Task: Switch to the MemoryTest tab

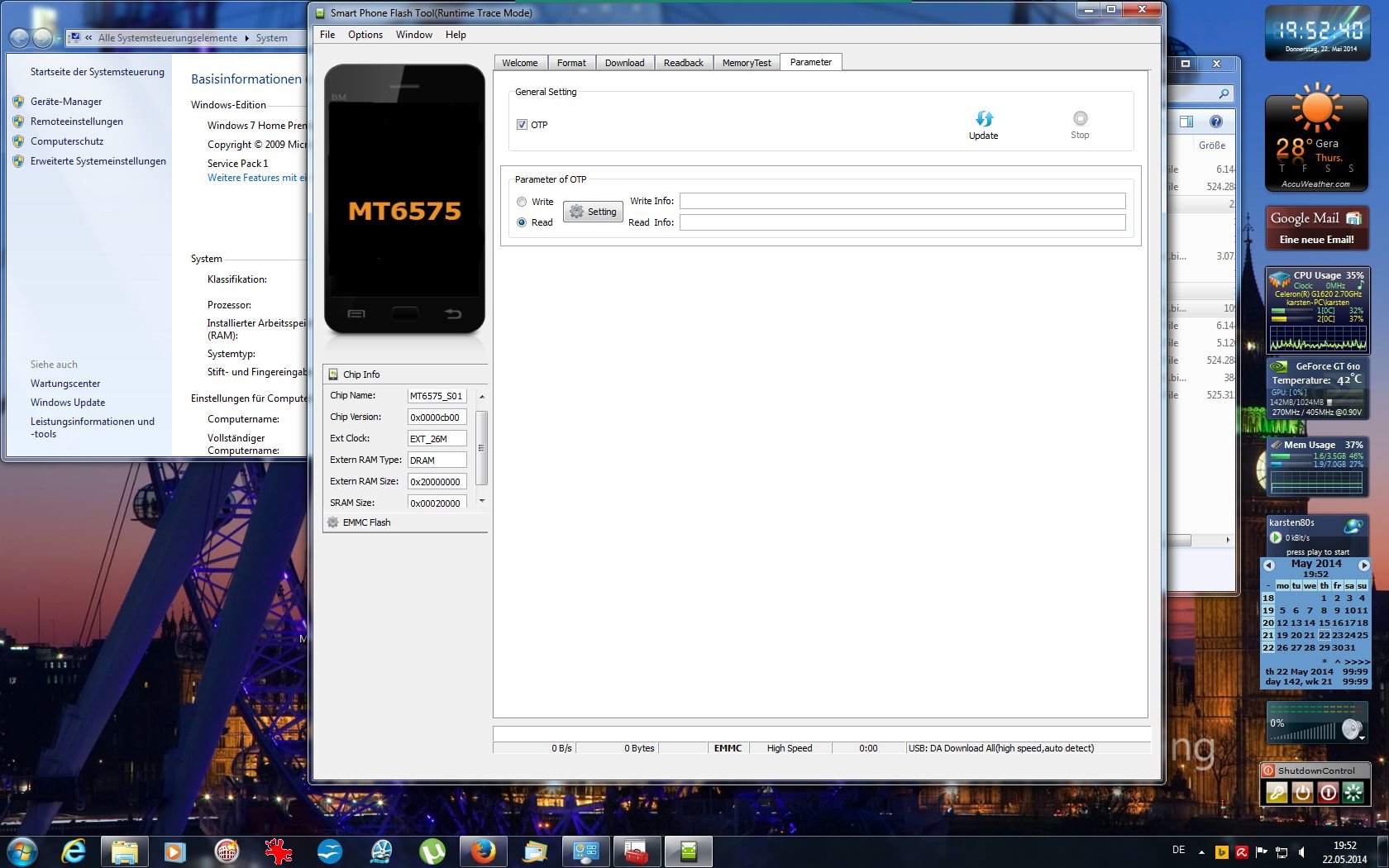Action: [747, 63]
